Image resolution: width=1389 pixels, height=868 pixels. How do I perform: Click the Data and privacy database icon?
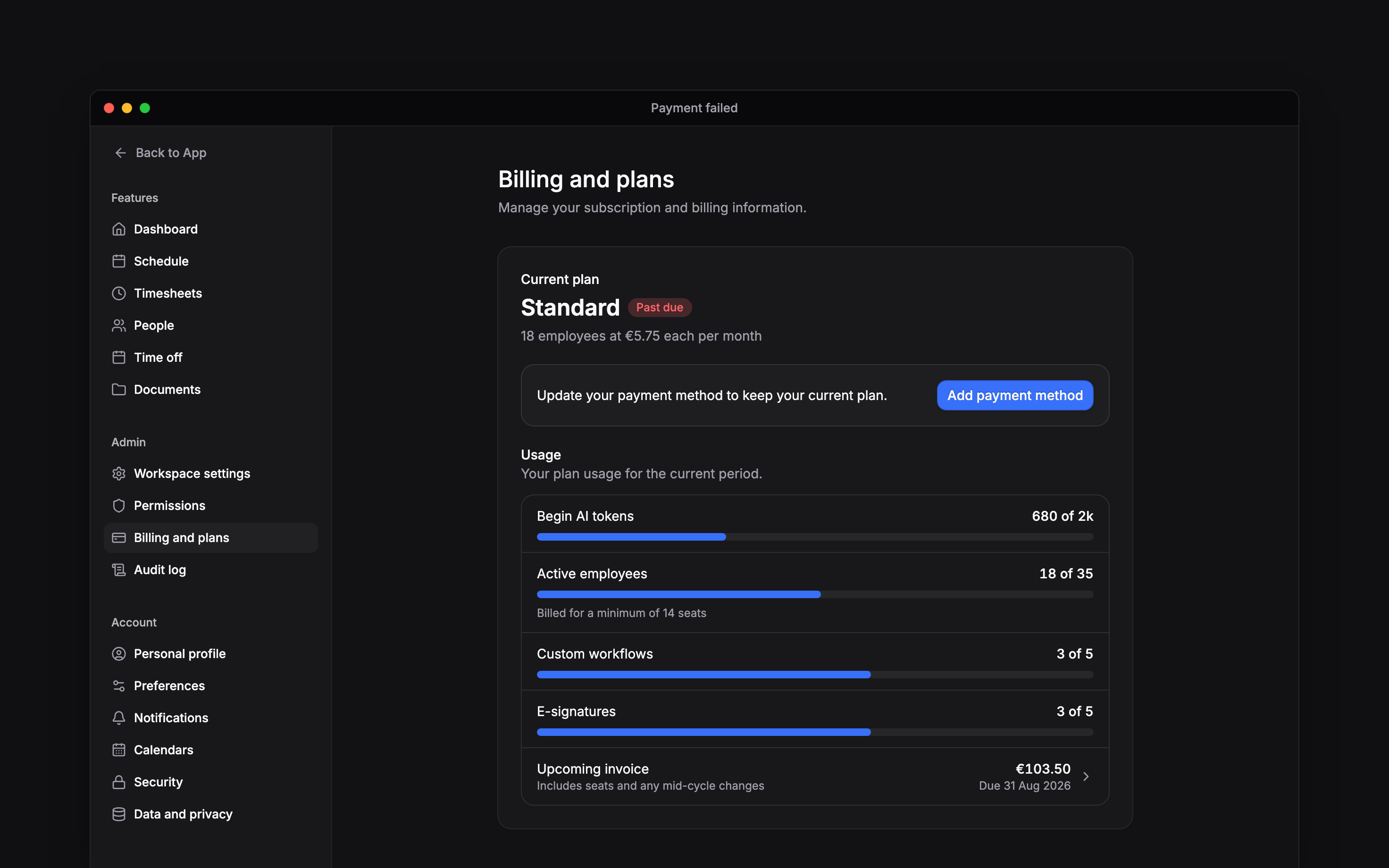click(119, 815)
